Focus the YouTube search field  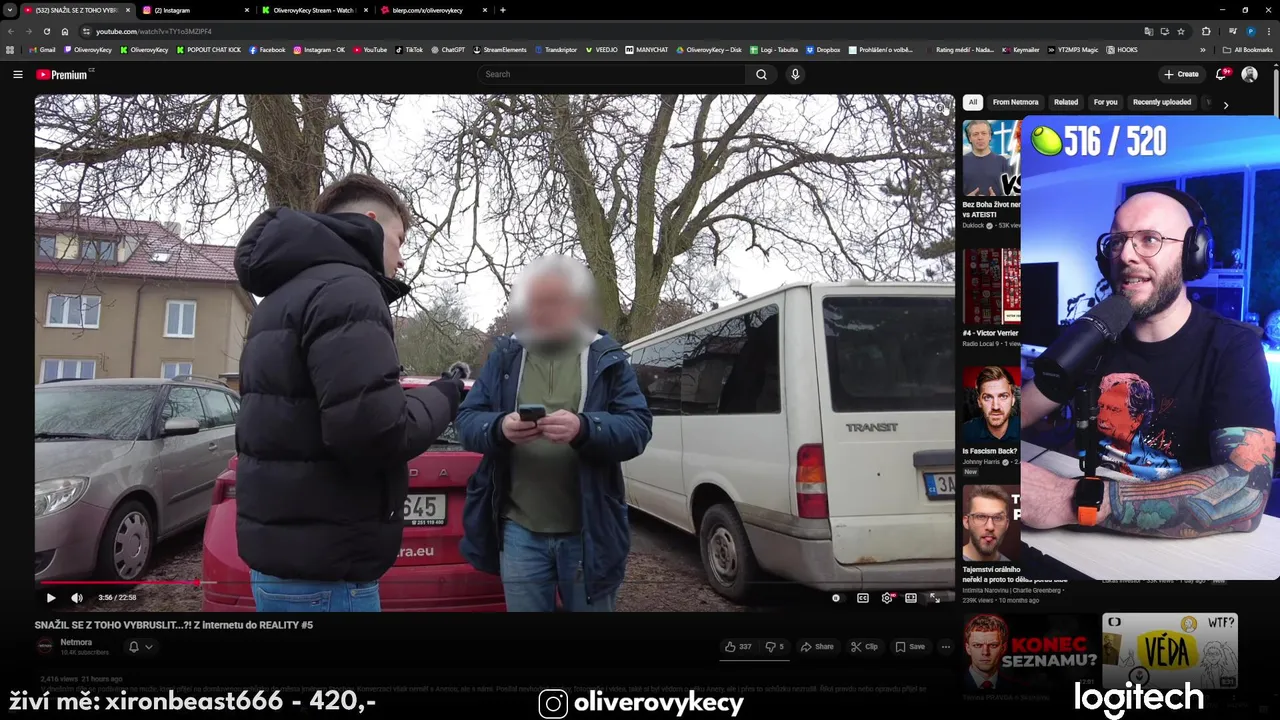[x=612, y=74]
